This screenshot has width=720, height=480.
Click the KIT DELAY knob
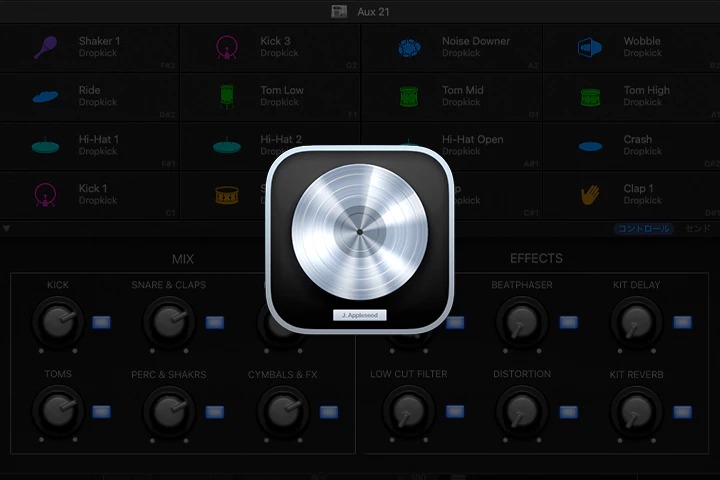(x=636, y=322)
